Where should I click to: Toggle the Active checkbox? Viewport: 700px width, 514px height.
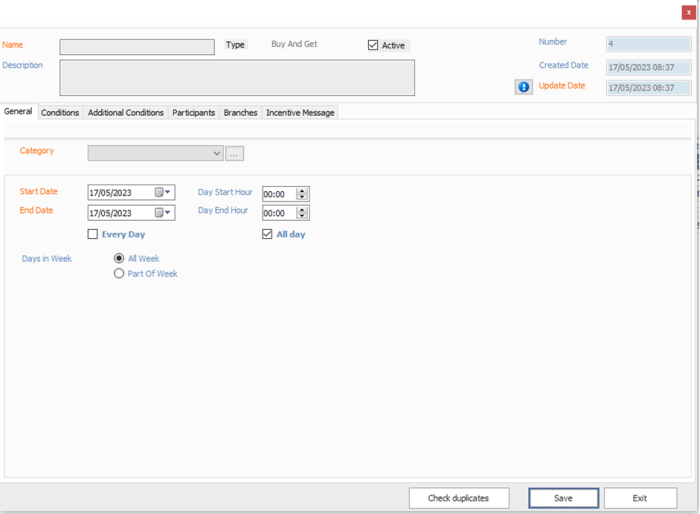point(373,45)
